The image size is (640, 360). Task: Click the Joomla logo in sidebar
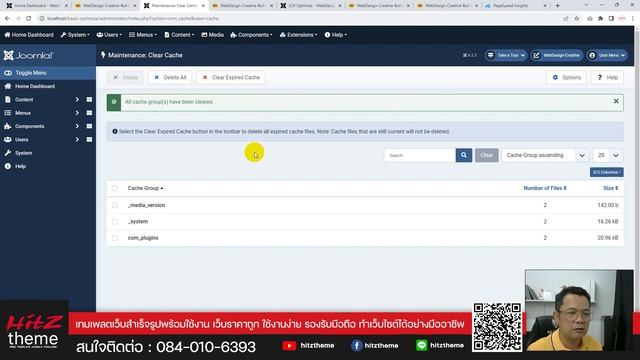29,55
